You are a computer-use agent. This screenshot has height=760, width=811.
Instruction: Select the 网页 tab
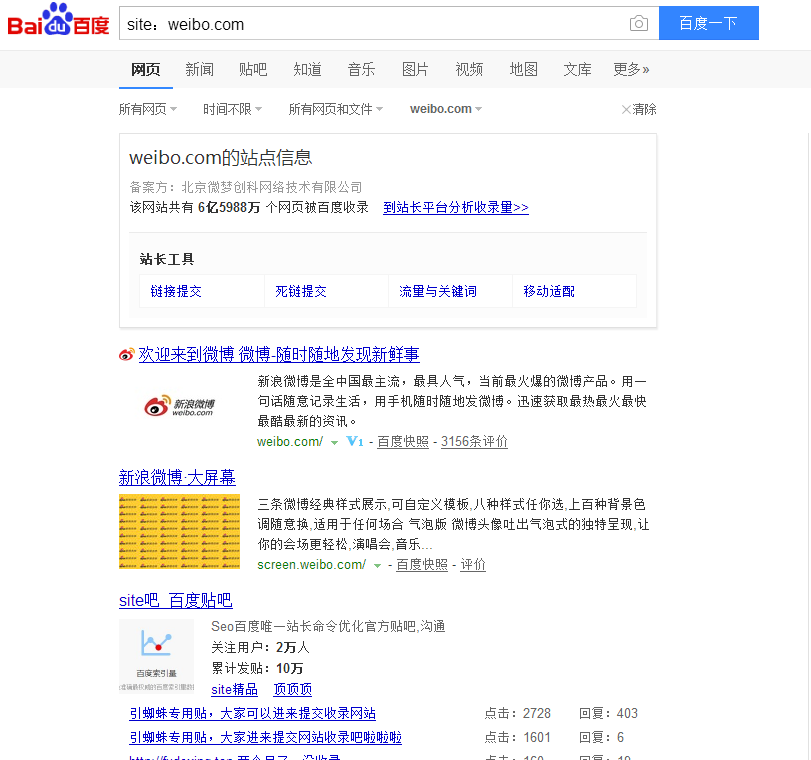[x=145, y=69]
